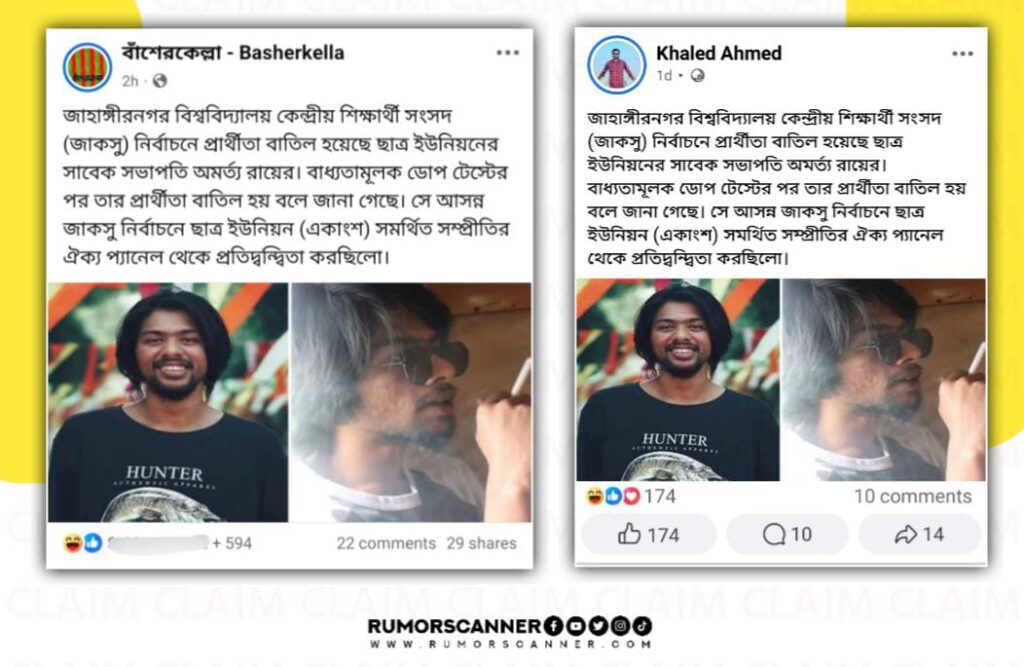Click the share arrow button showing 14
The height and width of the screenshot is (667, 1024).
point(919,534)
